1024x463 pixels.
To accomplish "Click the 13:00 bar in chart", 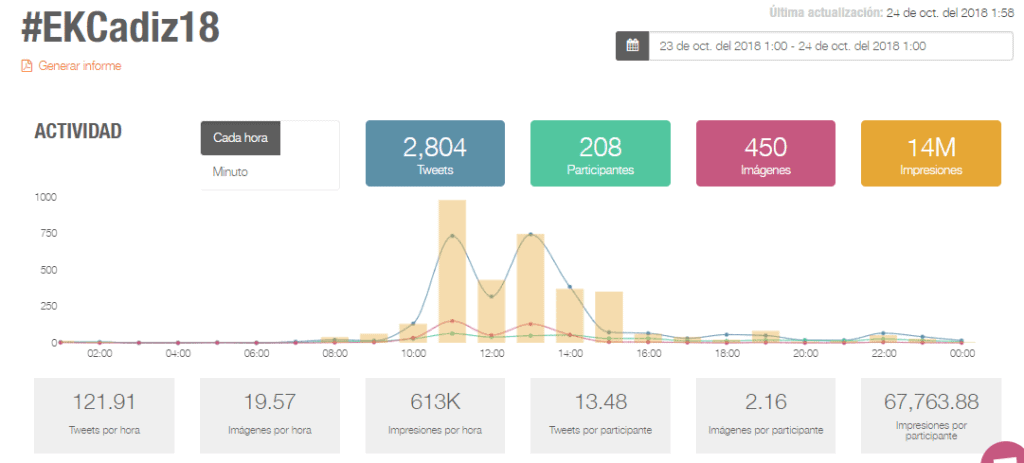I will pos(530,288).
